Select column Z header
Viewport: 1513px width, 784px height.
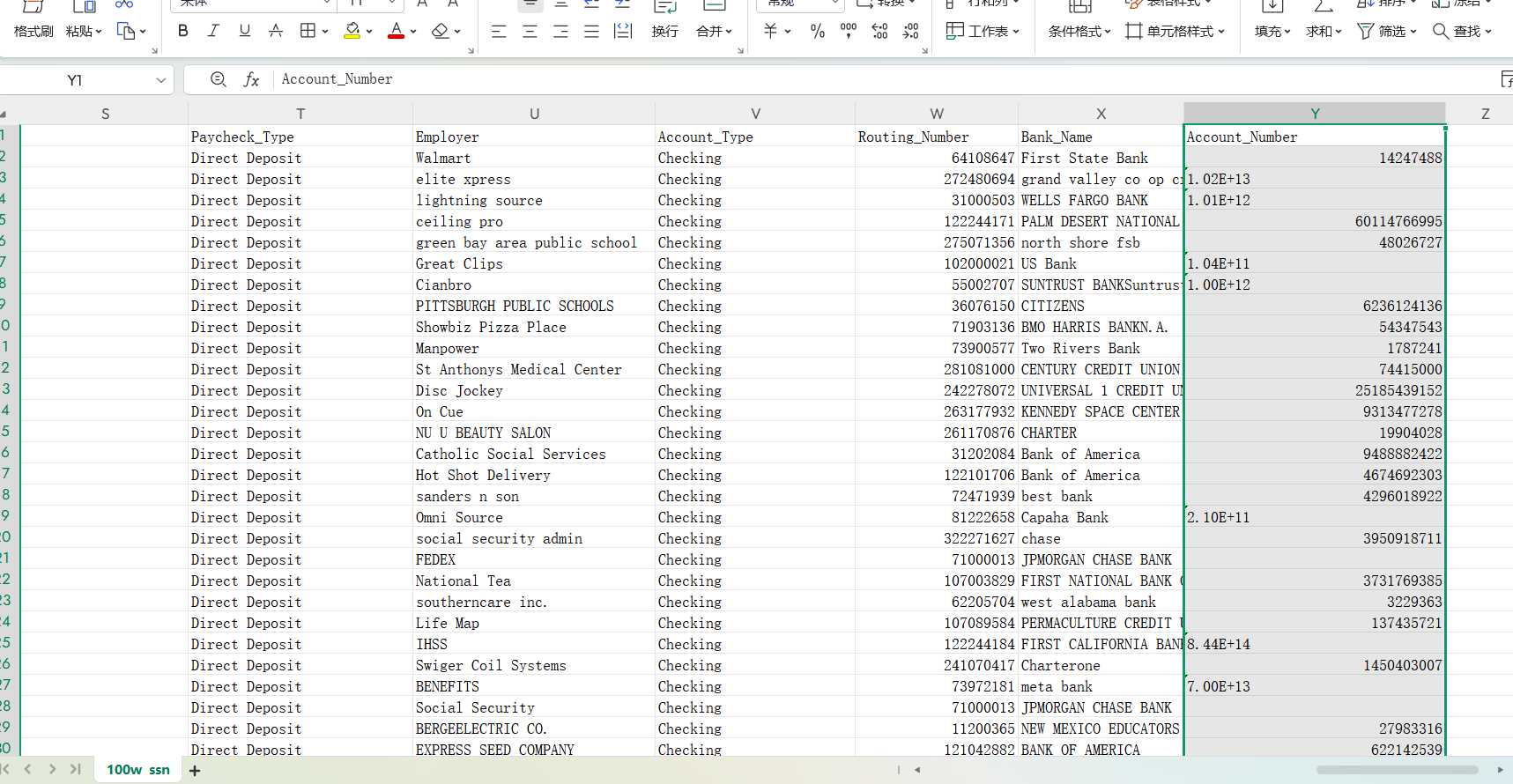tap(1485, 114)
